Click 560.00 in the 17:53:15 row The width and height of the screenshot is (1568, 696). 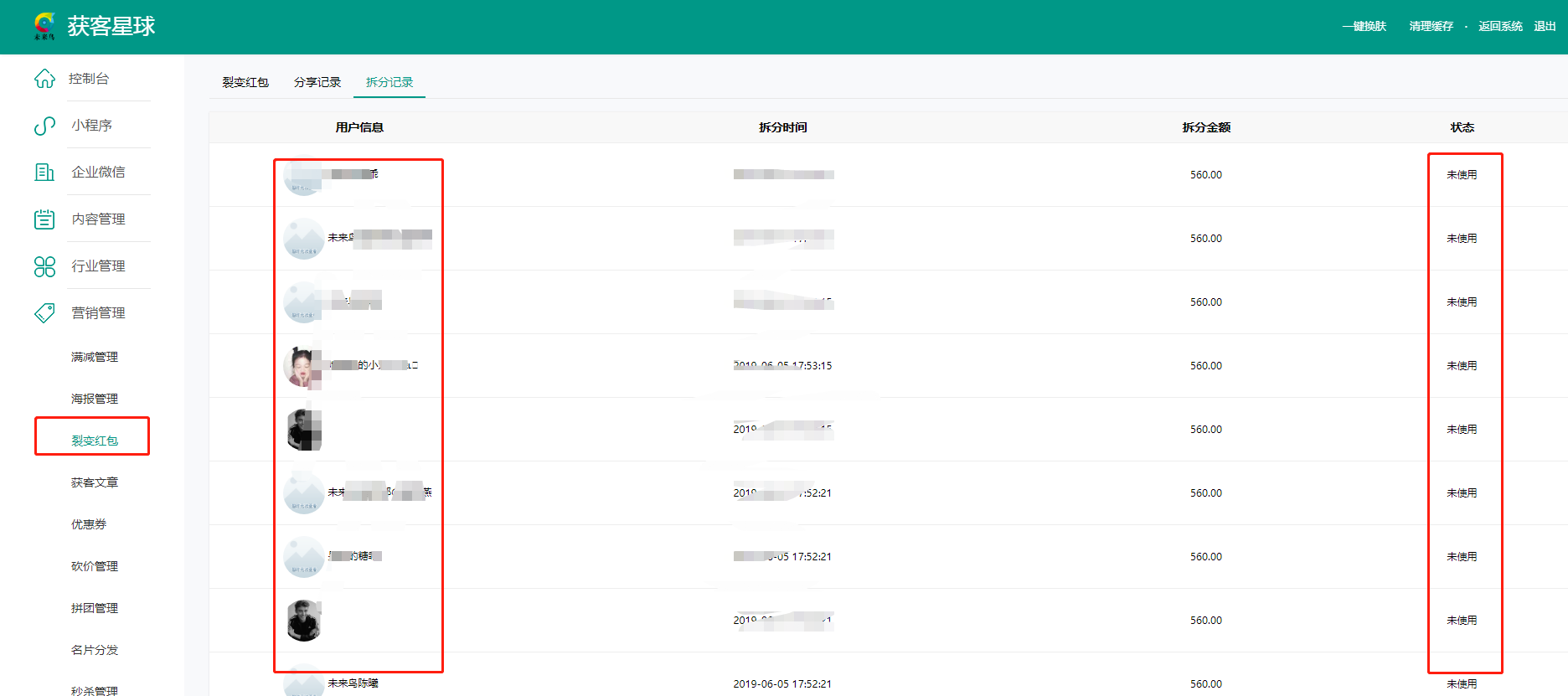click(x=1206, y=366)
